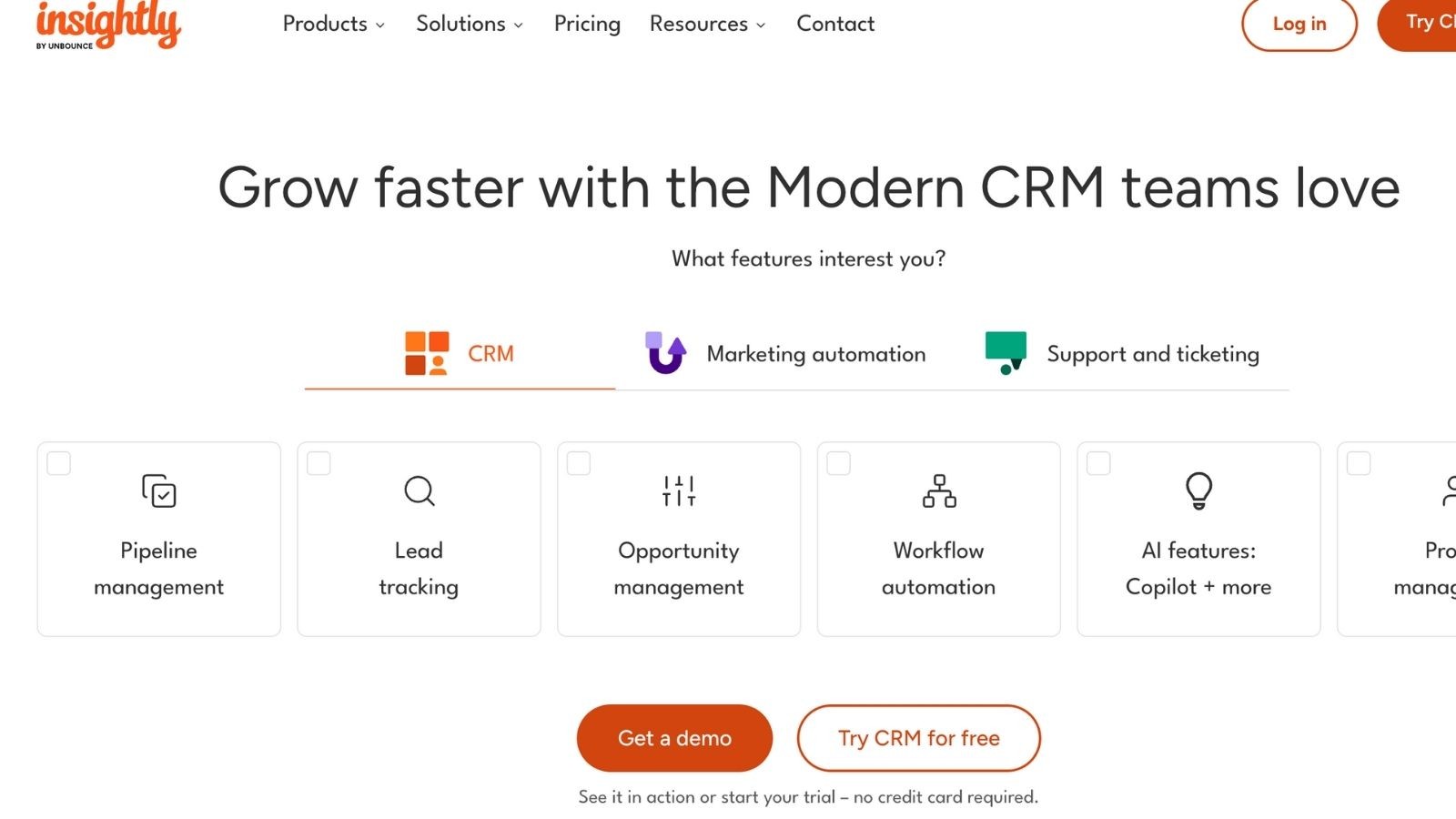Image resolution: width=1456 pixels, height=819 pixels.
Task: Select the CRM grid icon
Action: 428,352
